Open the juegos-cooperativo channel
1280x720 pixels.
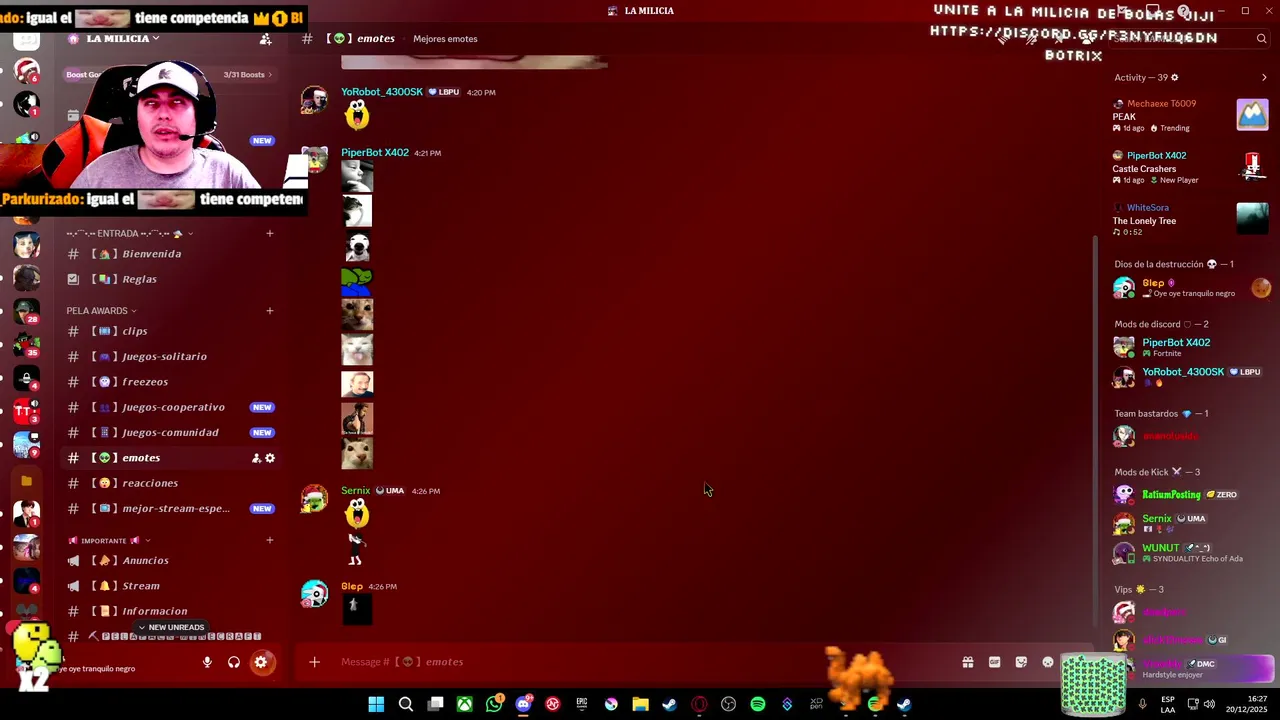(170, 407)
